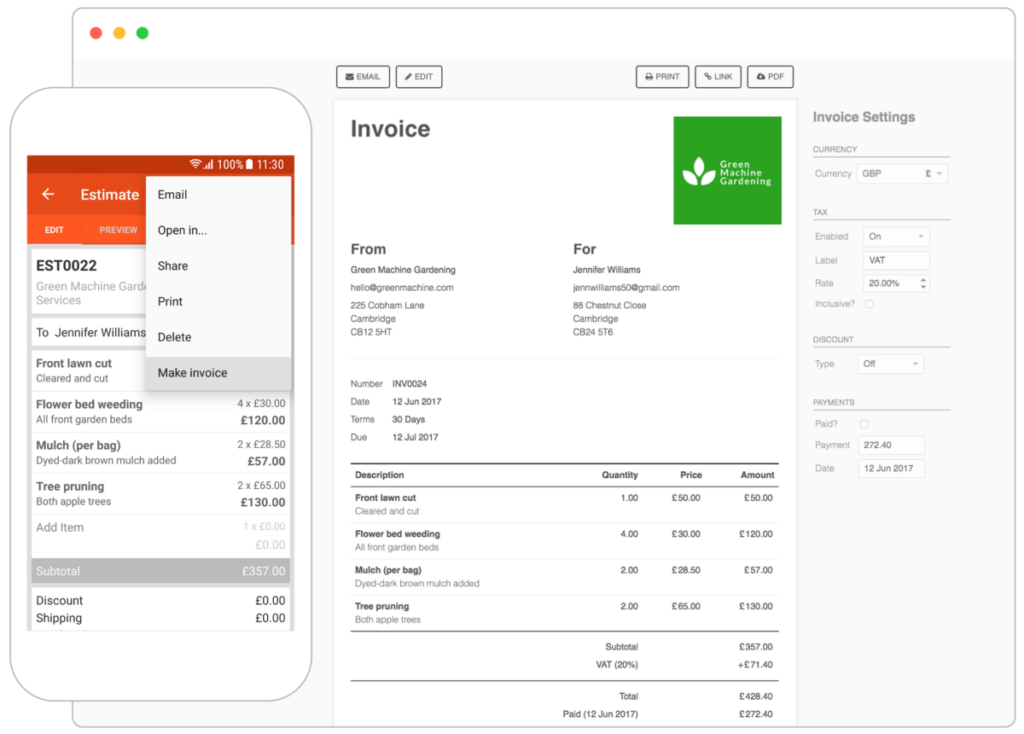Click the Tax Rate stepper arrows
This screenshot has height=734, width=1024.
[923, 283]
